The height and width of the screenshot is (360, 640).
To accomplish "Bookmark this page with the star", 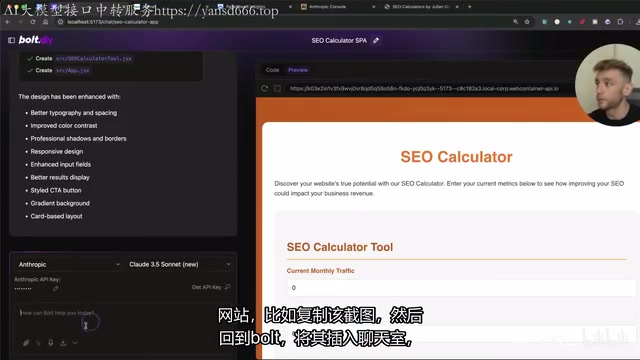I will (x=527, y=22).
